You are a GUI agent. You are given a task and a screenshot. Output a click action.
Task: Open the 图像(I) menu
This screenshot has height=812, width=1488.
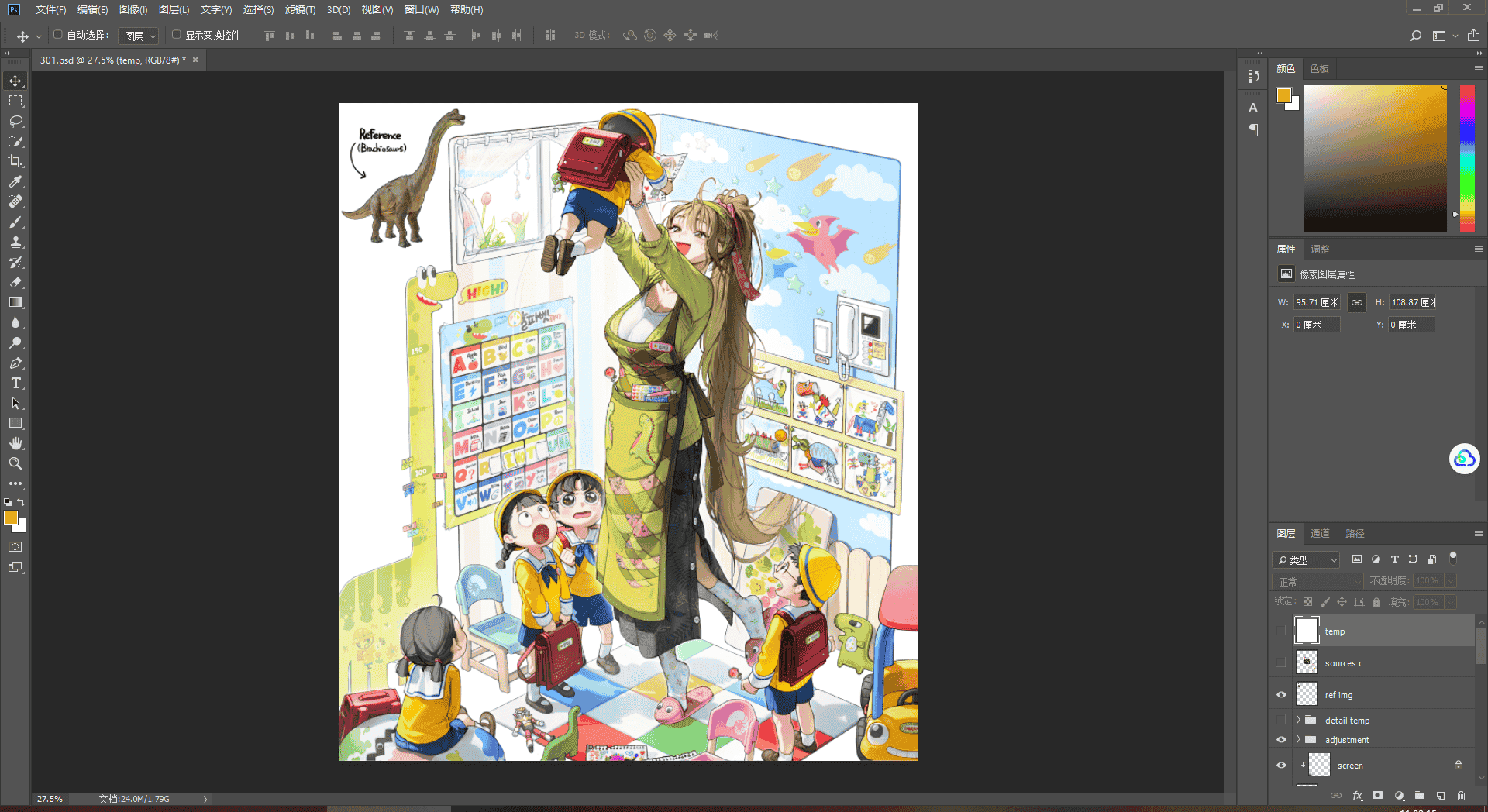point(133,9)
